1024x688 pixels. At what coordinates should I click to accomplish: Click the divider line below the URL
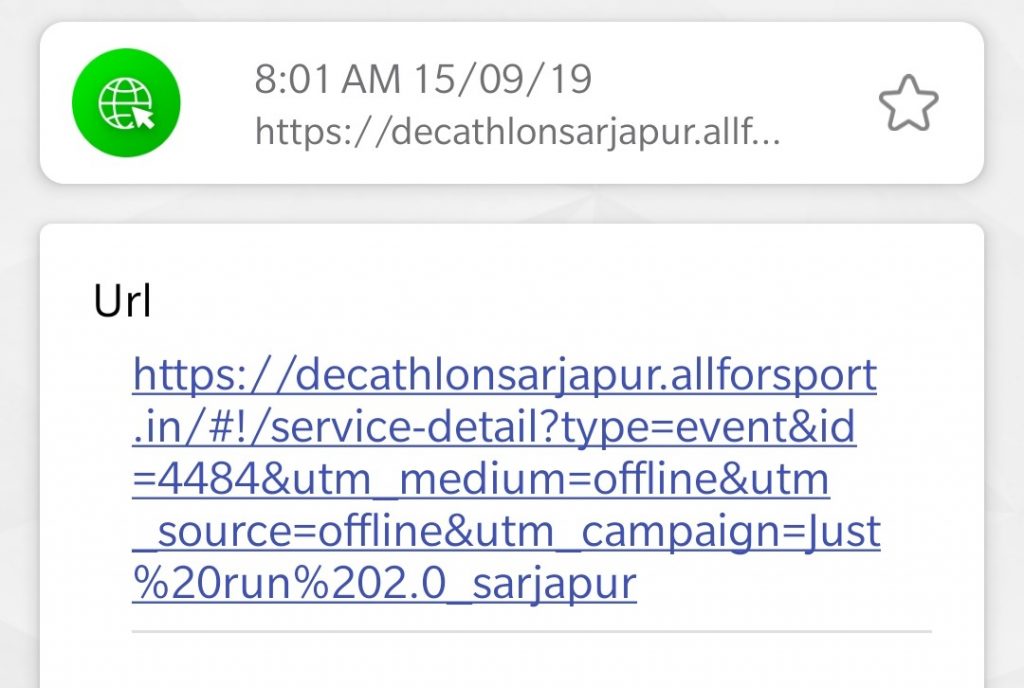point(531,631)
